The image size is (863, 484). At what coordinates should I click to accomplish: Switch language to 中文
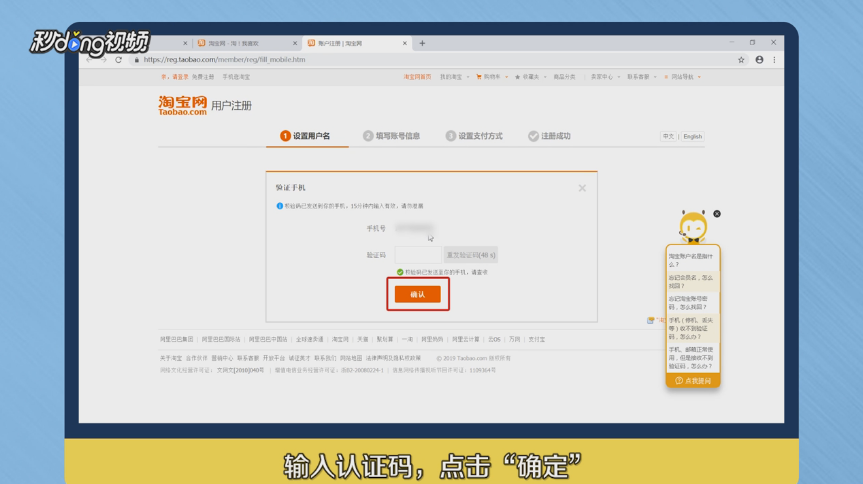tap(668, 137)
